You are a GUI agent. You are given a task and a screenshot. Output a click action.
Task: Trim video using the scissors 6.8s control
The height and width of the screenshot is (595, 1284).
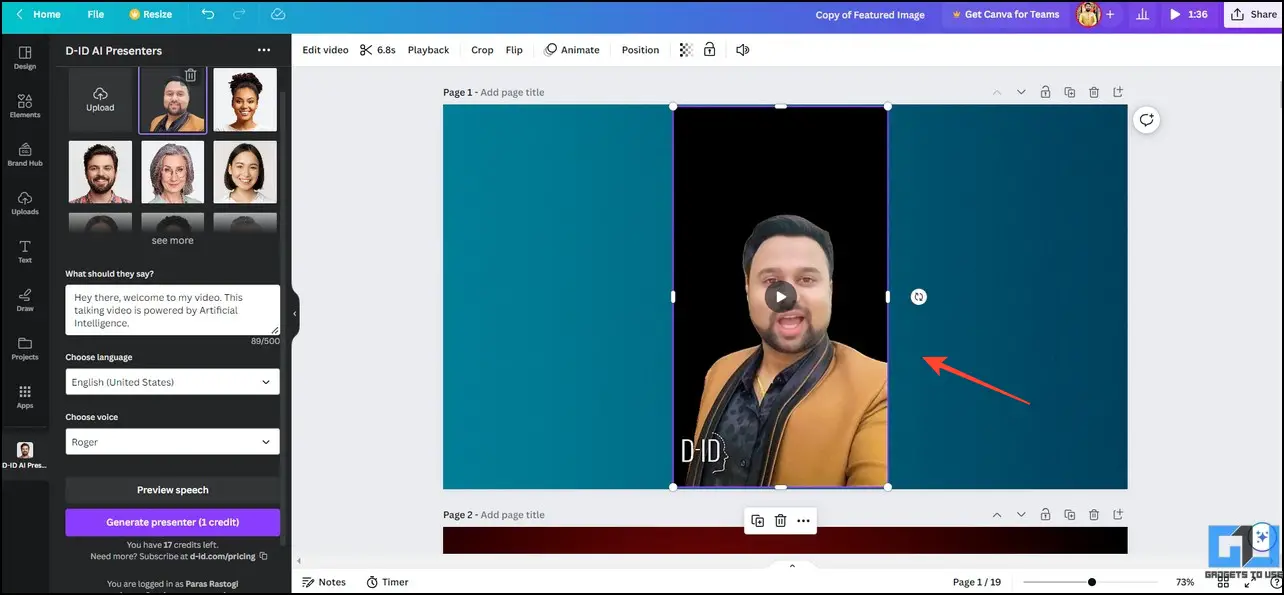coord(378,50)
